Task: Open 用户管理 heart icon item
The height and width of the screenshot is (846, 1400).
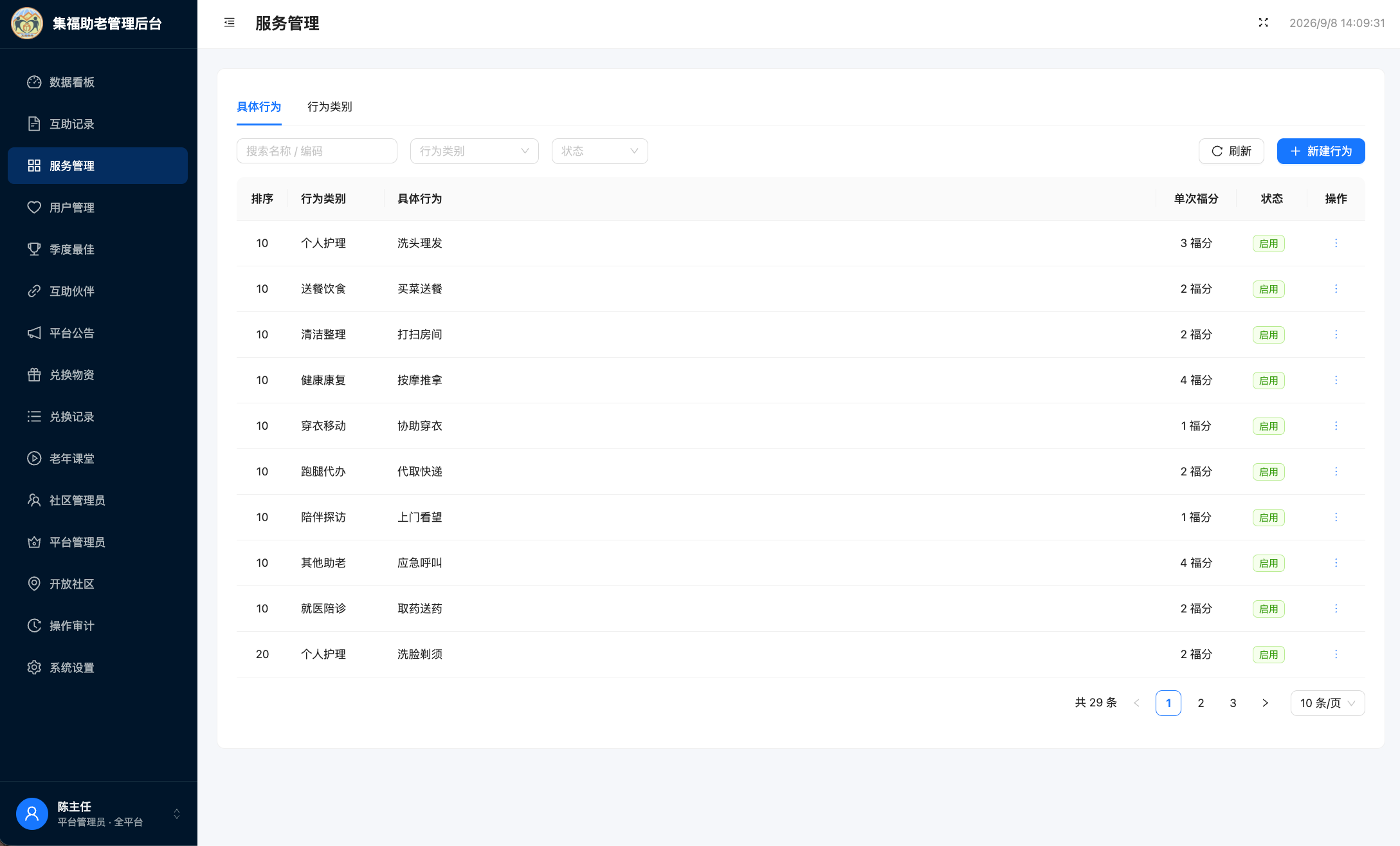Action: point(98,208)
